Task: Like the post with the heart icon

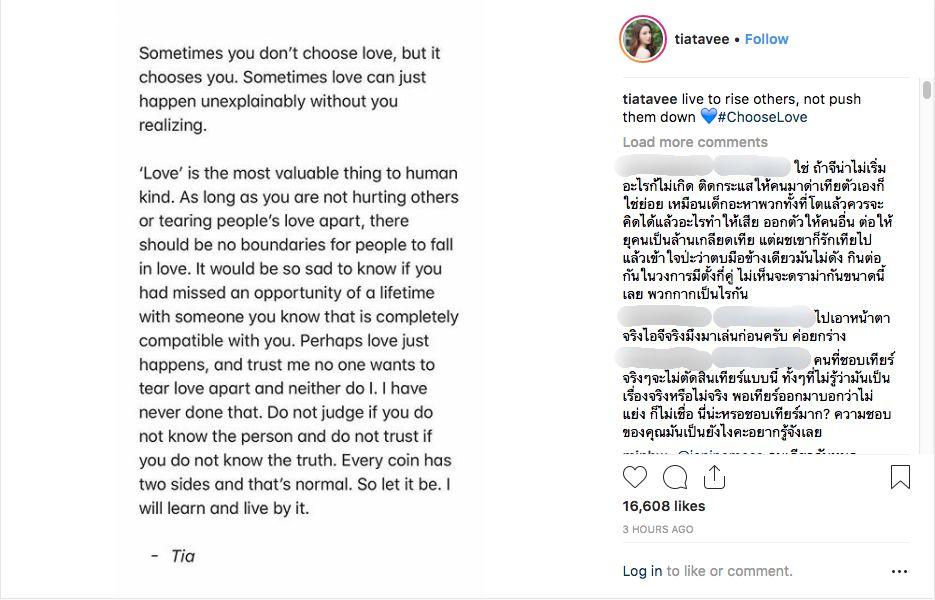Action: 635,477
